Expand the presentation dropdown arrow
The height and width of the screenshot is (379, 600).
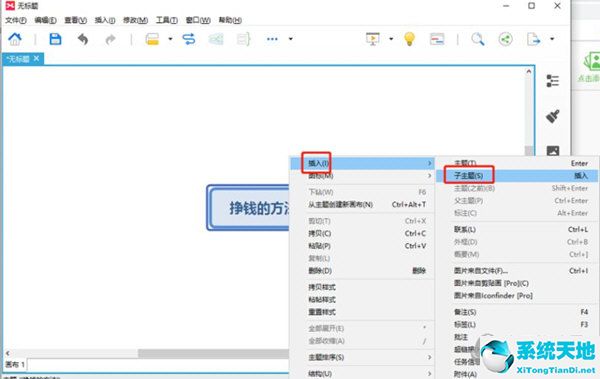391,39
